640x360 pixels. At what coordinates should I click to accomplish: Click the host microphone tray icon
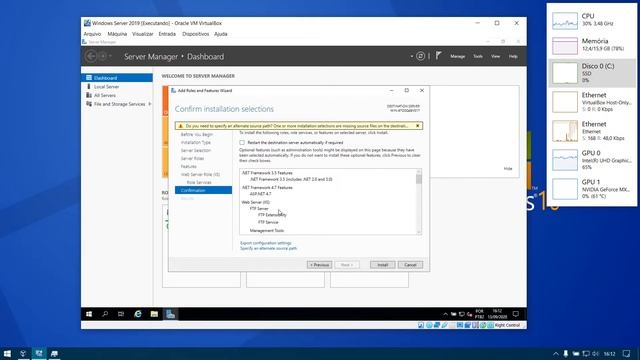[566, 353]
